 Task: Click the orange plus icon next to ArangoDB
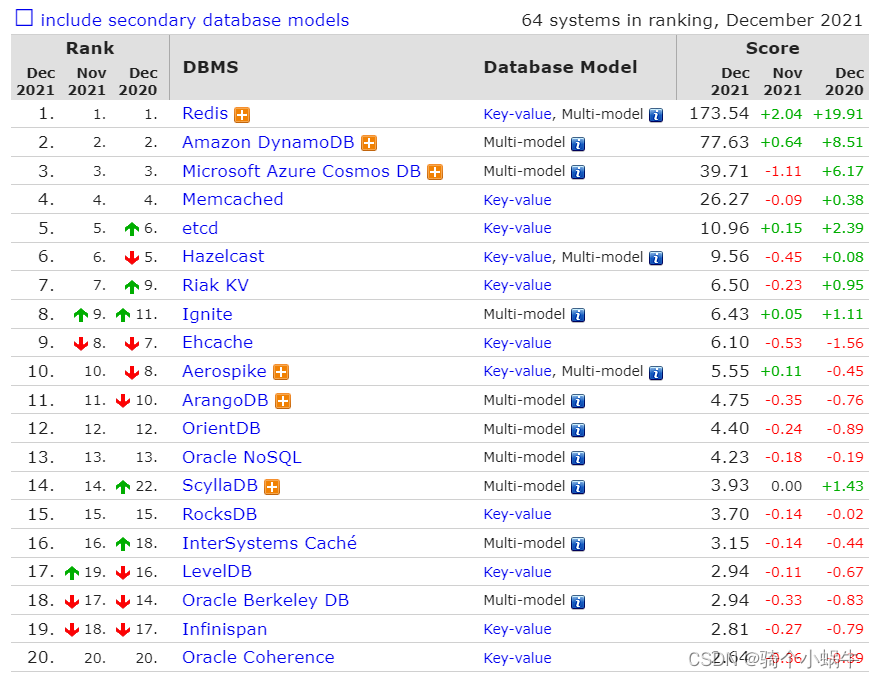click(x=283, y=401)
